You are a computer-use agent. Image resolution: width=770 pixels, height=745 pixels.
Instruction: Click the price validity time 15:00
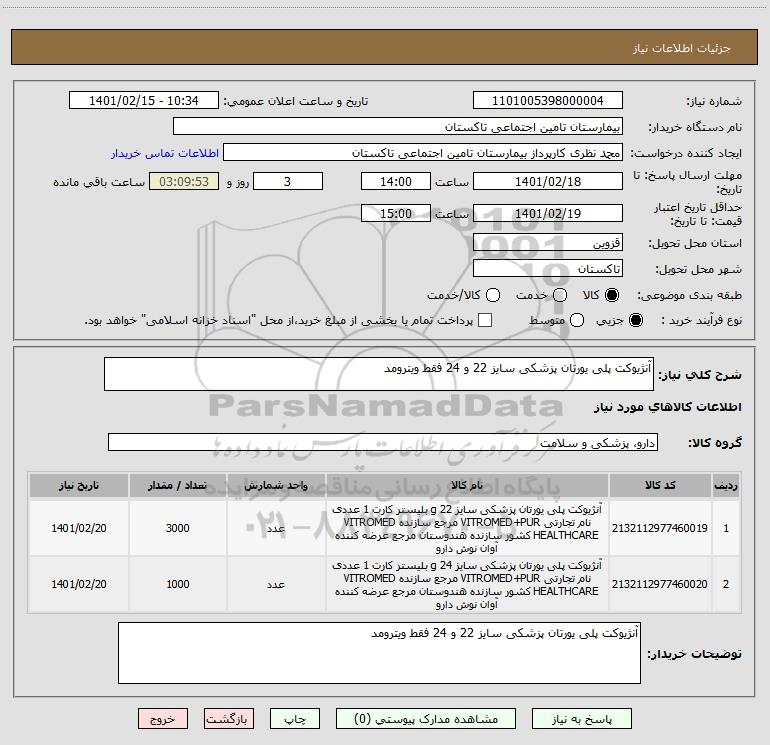coord(396,213)
